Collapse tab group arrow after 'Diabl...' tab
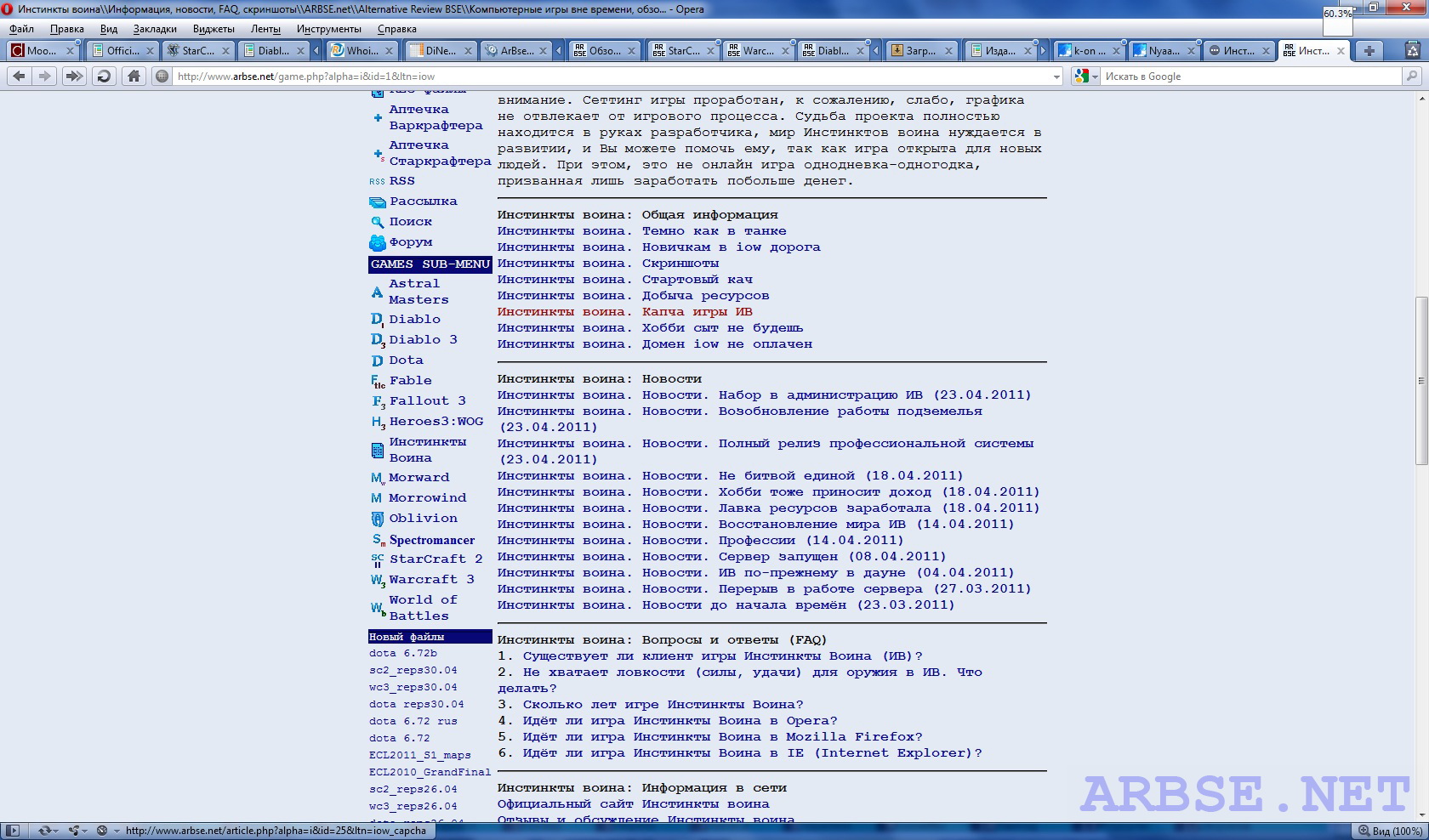 pos(316,51)
